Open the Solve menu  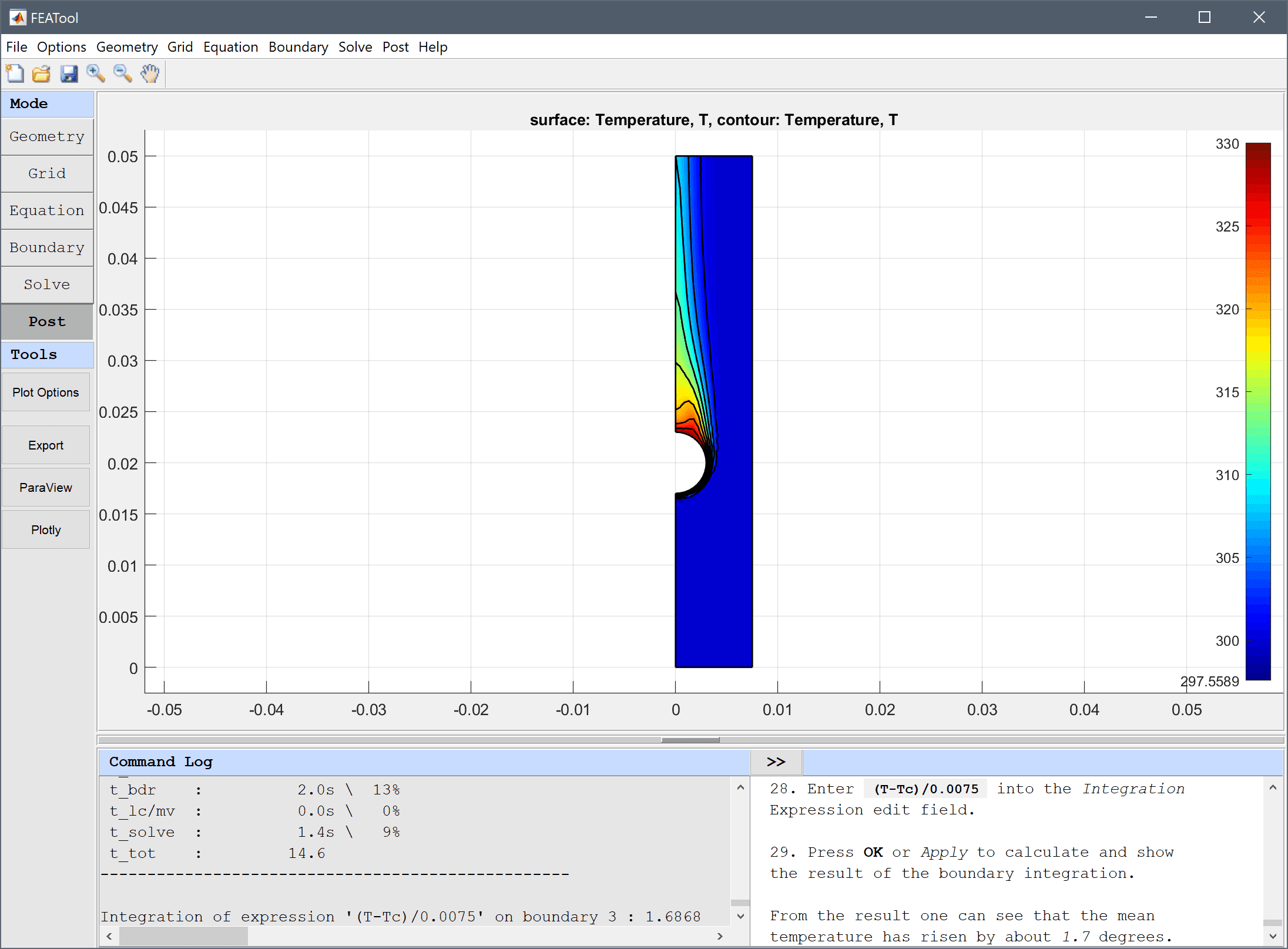[355, 47]
